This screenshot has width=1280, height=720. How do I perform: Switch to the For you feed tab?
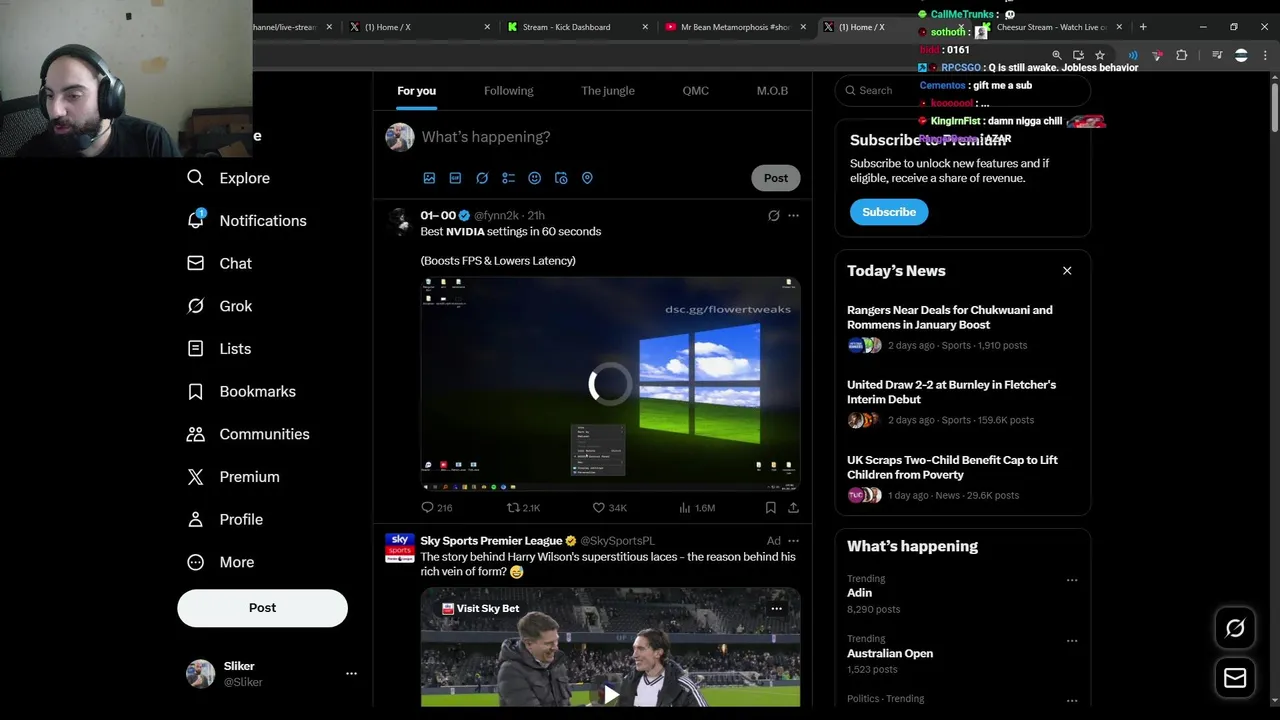(417, 91)
